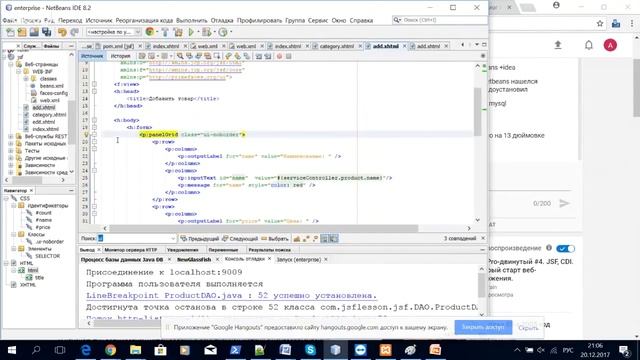
Task: Expand the Зависимости project node
Action: click(x=11, y=165)
